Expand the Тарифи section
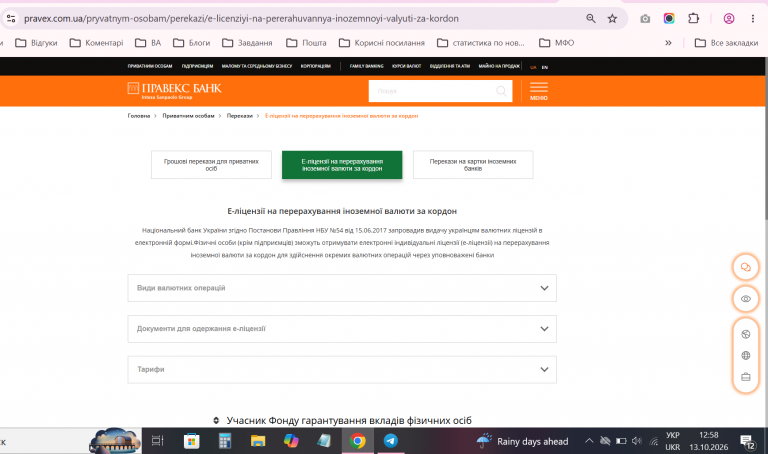 point(342,369)
